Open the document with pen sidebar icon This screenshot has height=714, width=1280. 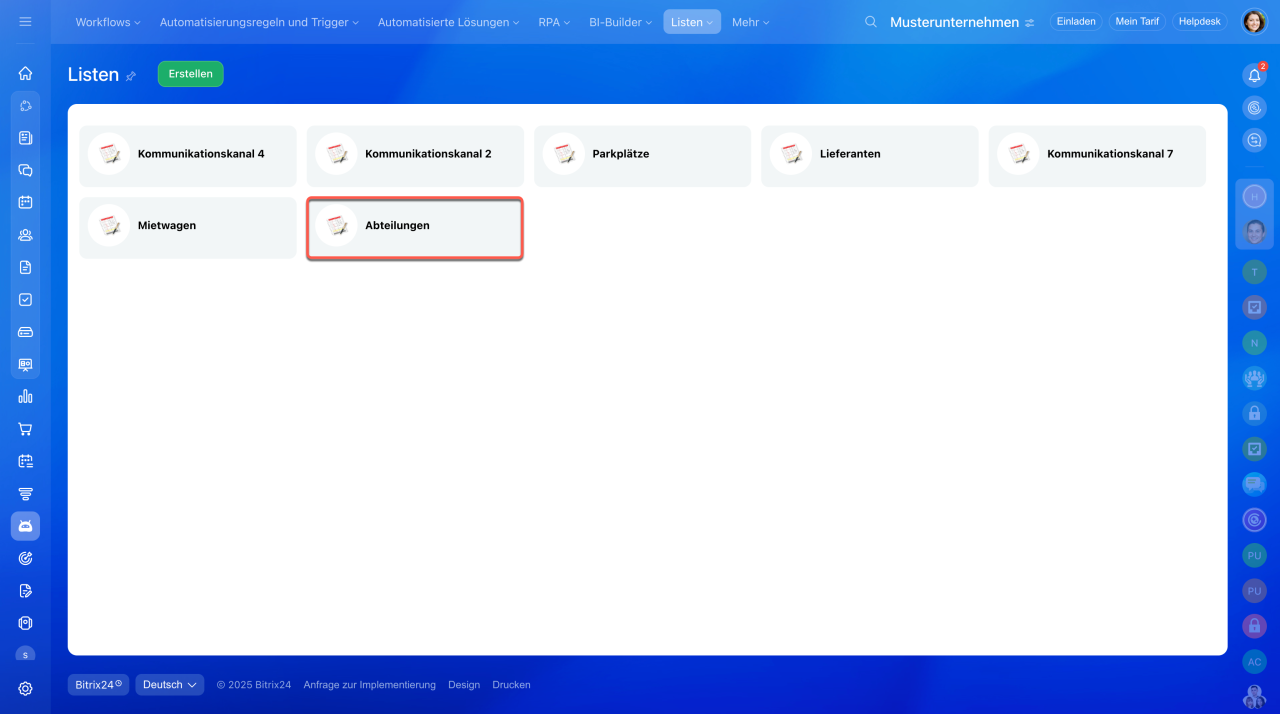coord(25,591)
